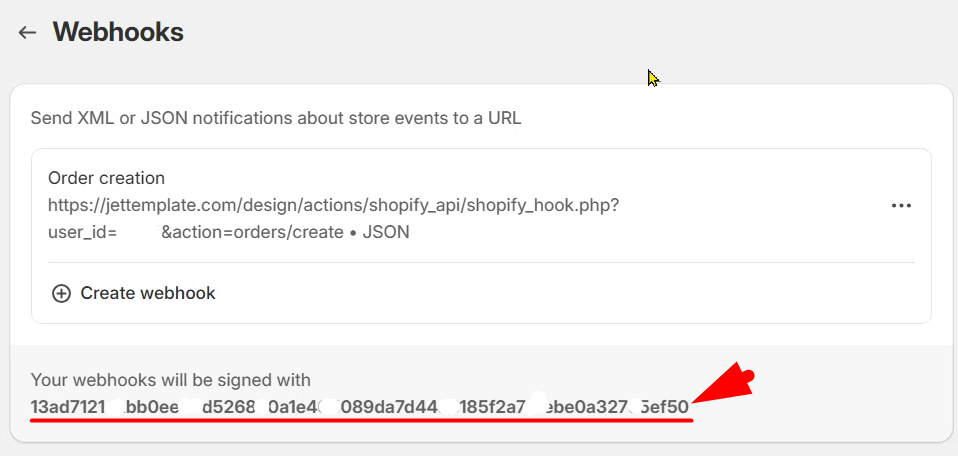Select the Webhooks page heading
This screenshot has width=958, height=456.
118,32
